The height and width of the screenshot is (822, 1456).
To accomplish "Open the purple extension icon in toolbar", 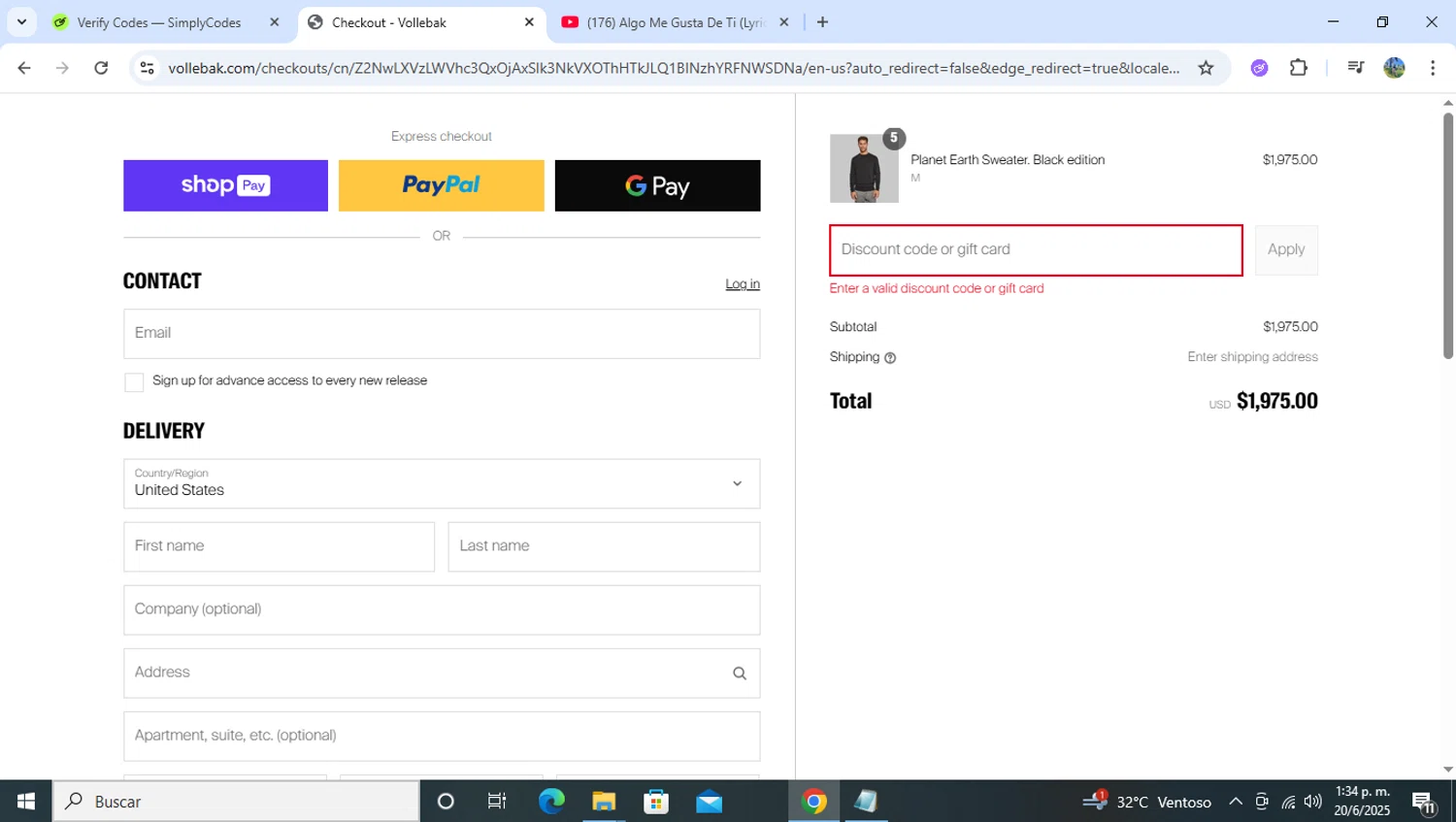I will click(1259, 68).
